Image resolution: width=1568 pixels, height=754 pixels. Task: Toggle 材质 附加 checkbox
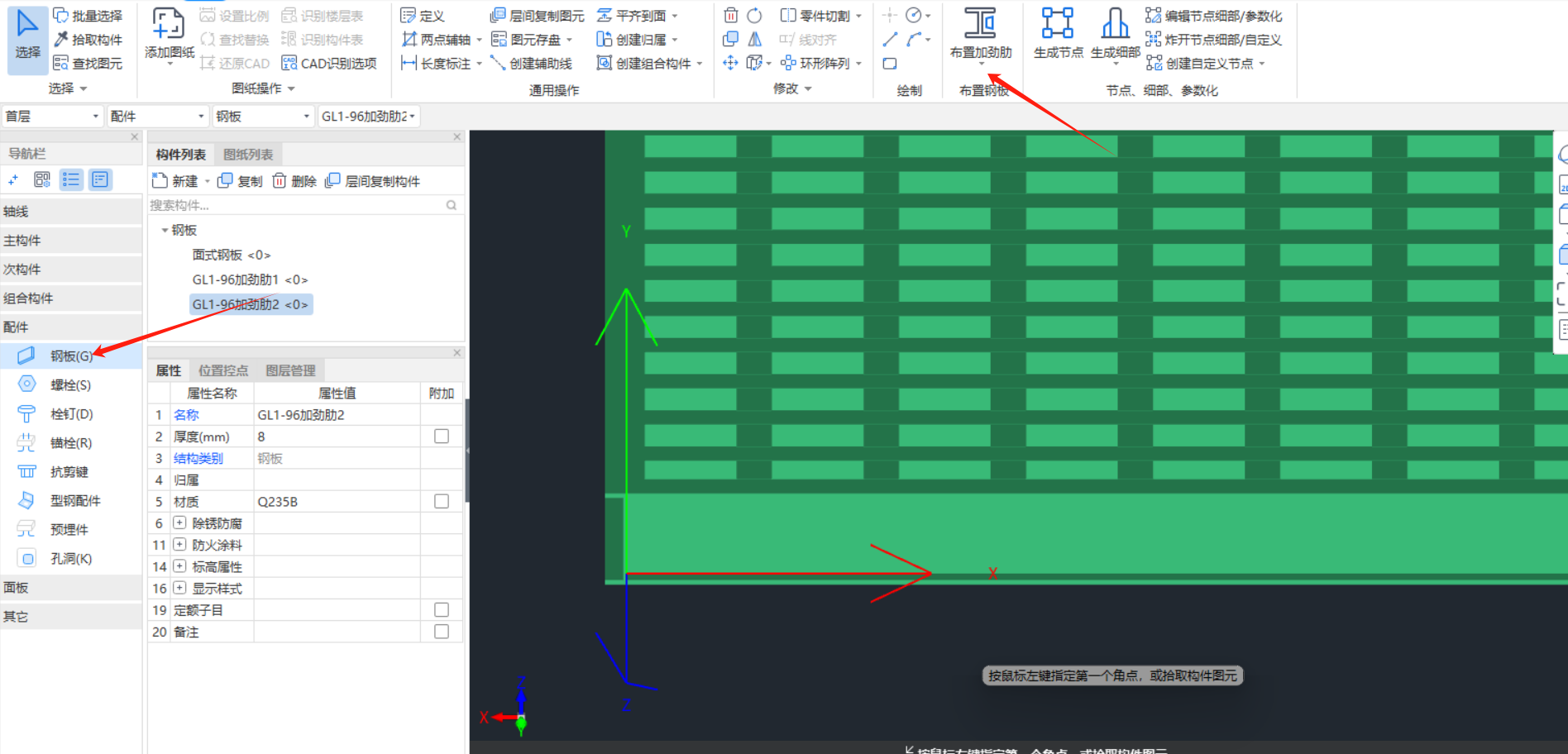[442, 502]
